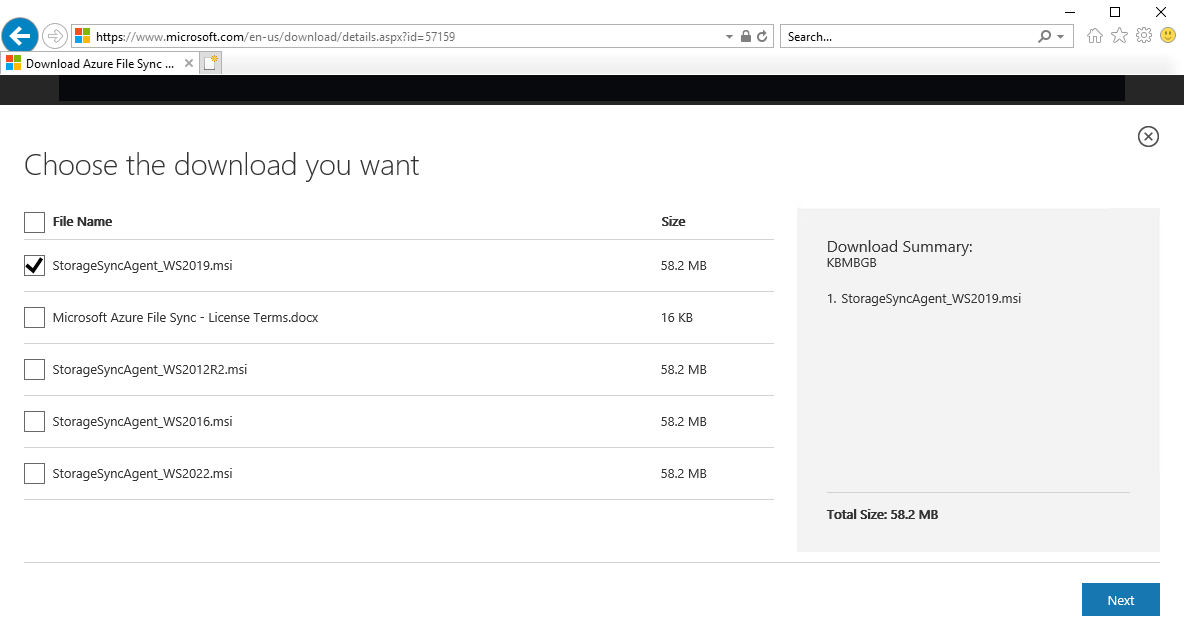Open the address bar autocomplete dropdown

[728, 35]
